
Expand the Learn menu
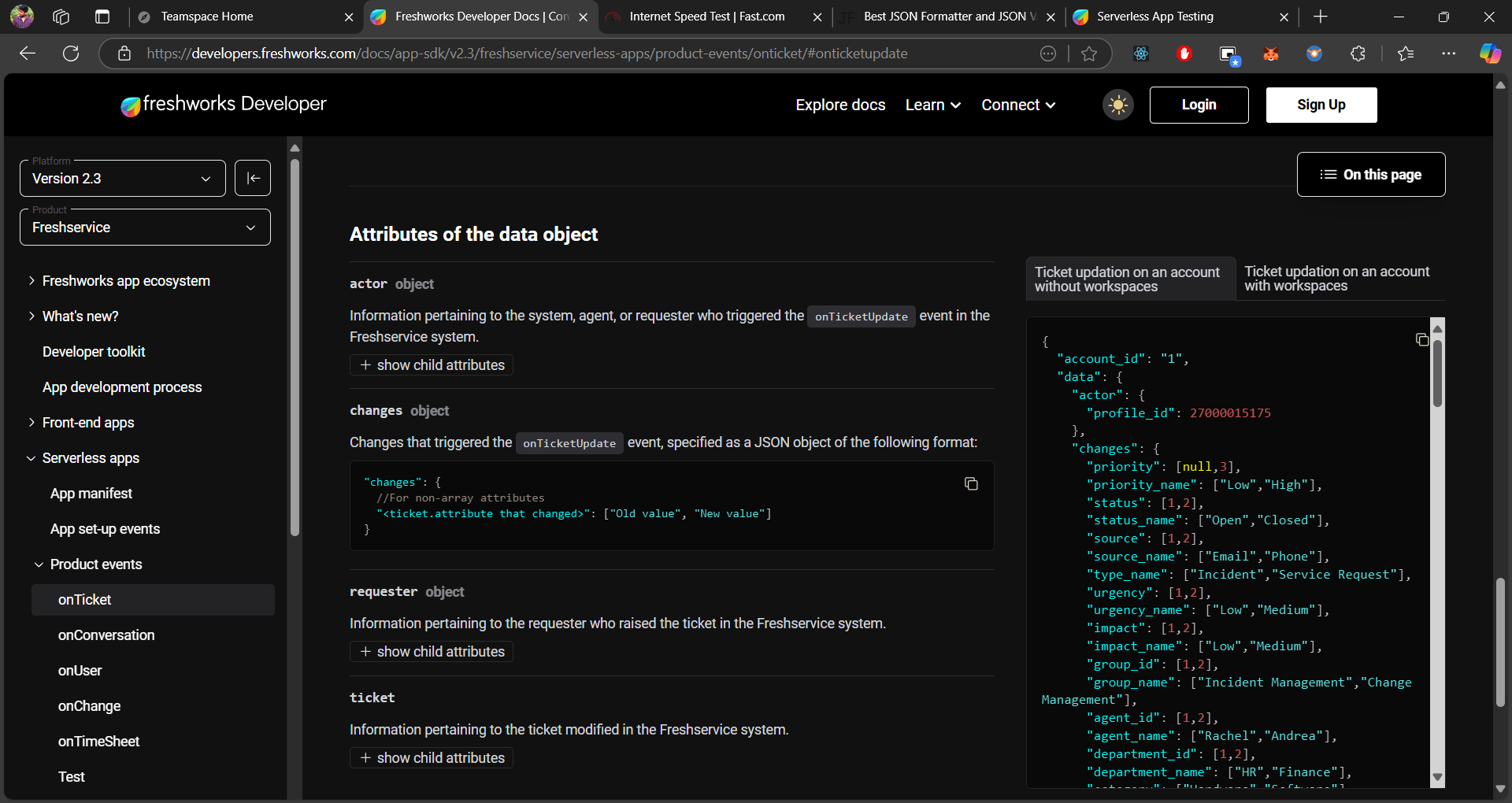(933, 105)
